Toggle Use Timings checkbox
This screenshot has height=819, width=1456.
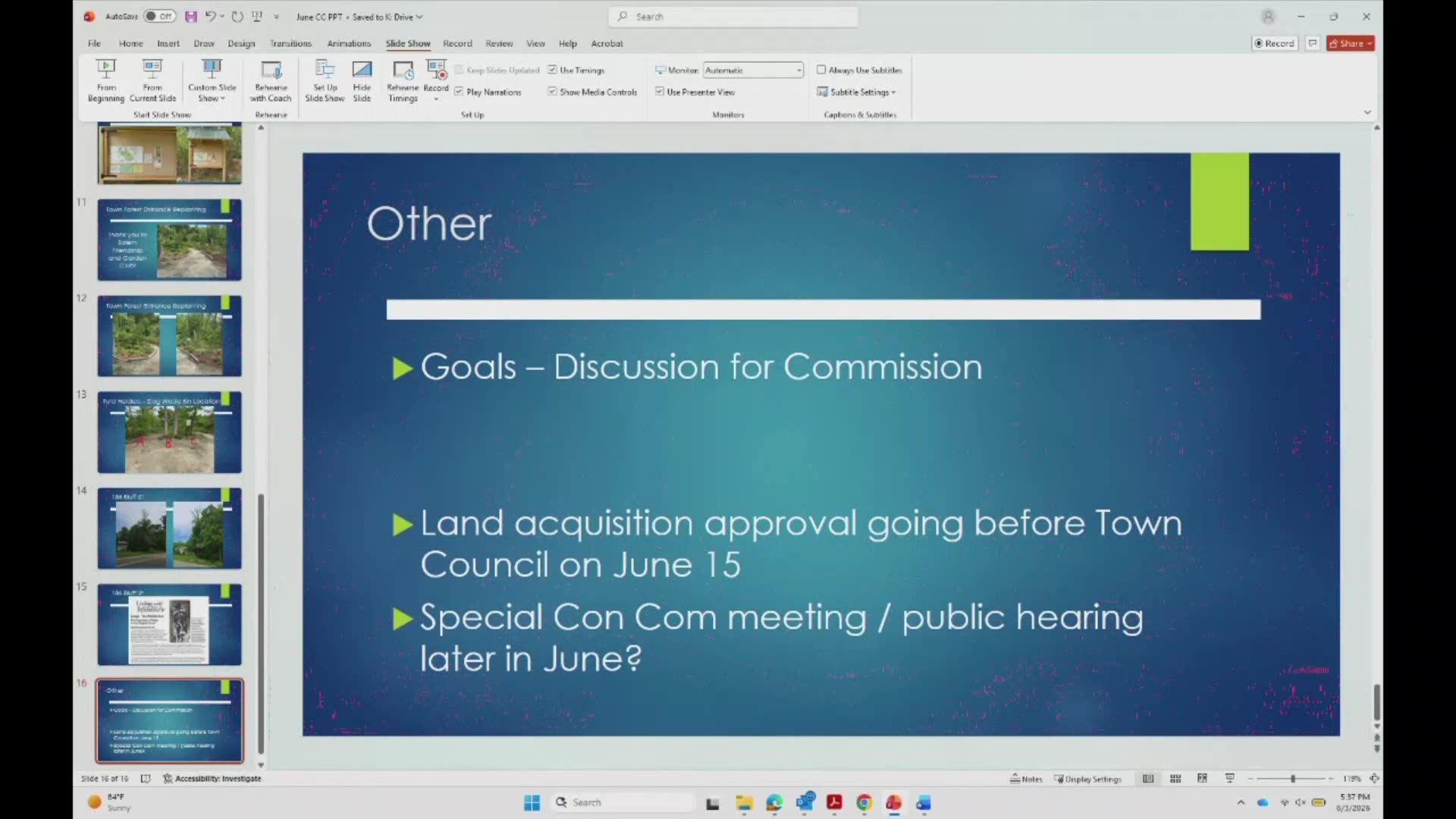click(x=552, y=70)
